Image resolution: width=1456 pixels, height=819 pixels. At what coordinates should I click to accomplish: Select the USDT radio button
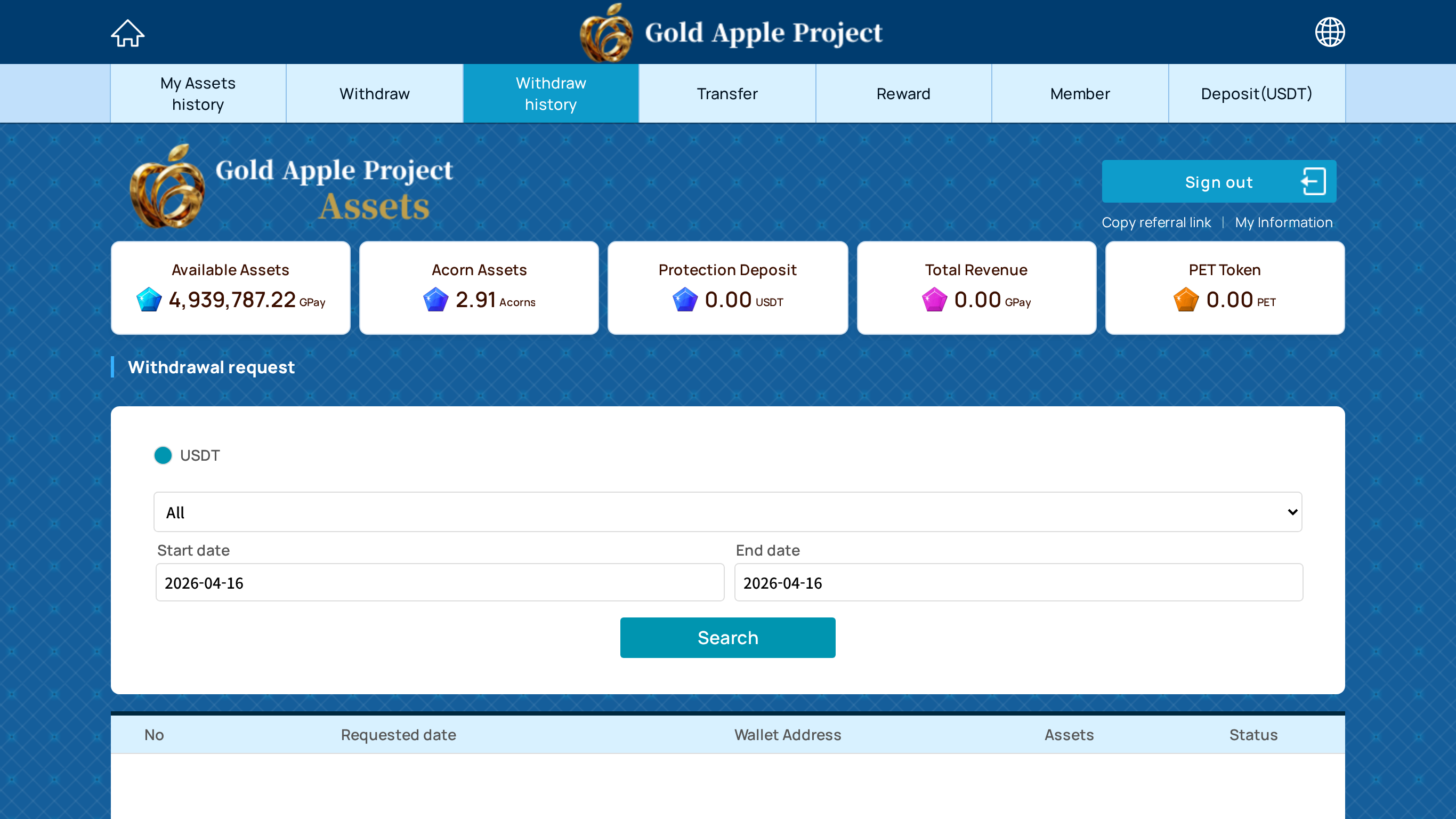pyautogui.click(x=163, y=455)
